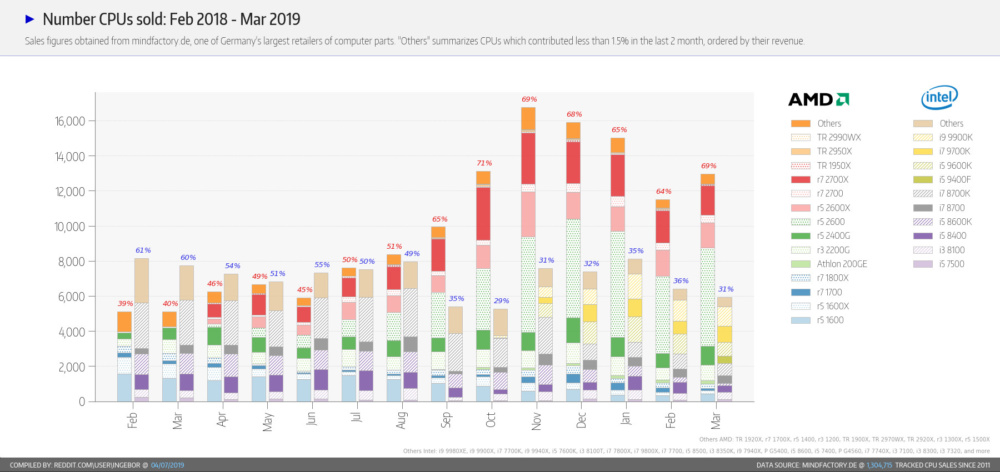Screen dimensions: 1000x472
Task: Click the TR 2990WX legend entry
Action: point(825,137)
